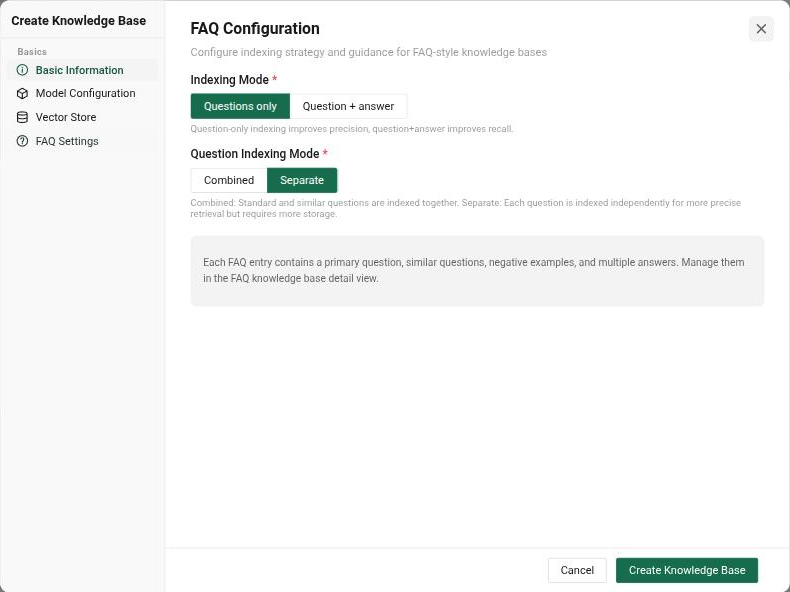790x592 pixels.
Task: Click the Indexing Mode label
Action: 229,80
